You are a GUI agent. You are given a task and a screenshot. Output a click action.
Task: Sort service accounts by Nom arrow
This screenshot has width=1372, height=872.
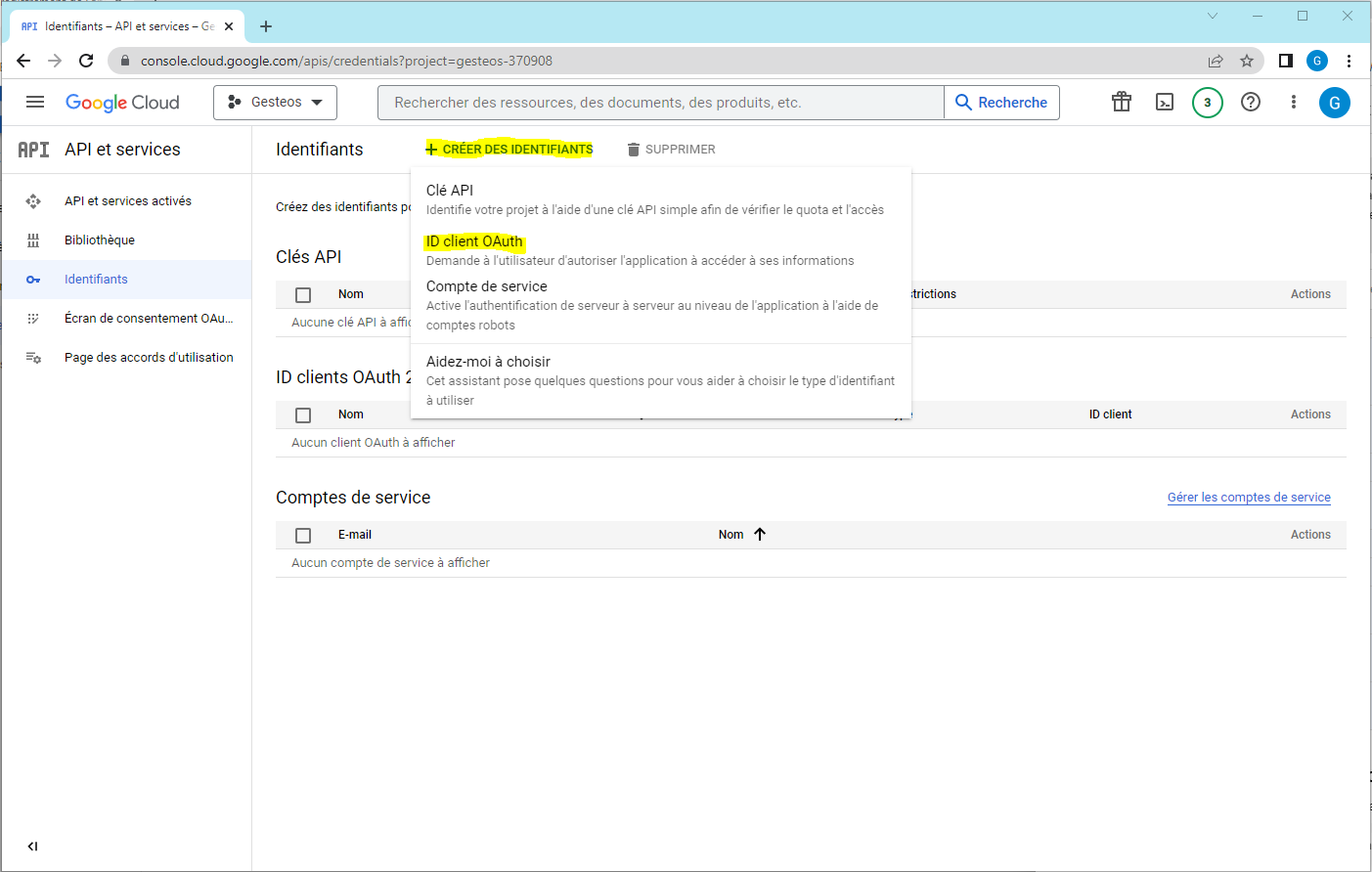(x=760, y=535)
